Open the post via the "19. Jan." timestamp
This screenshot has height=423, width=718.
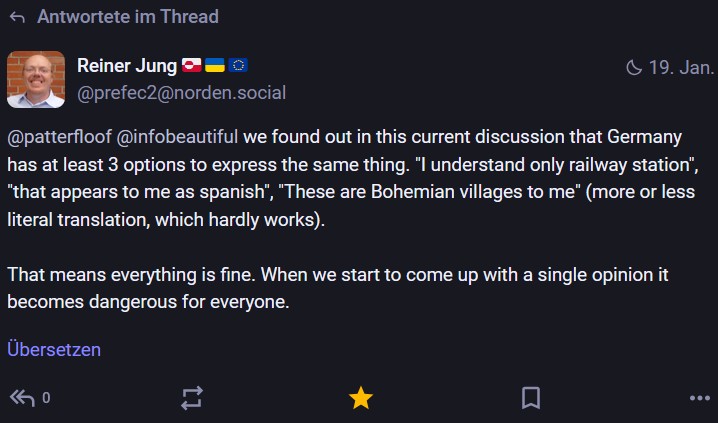tap(680, 68)
